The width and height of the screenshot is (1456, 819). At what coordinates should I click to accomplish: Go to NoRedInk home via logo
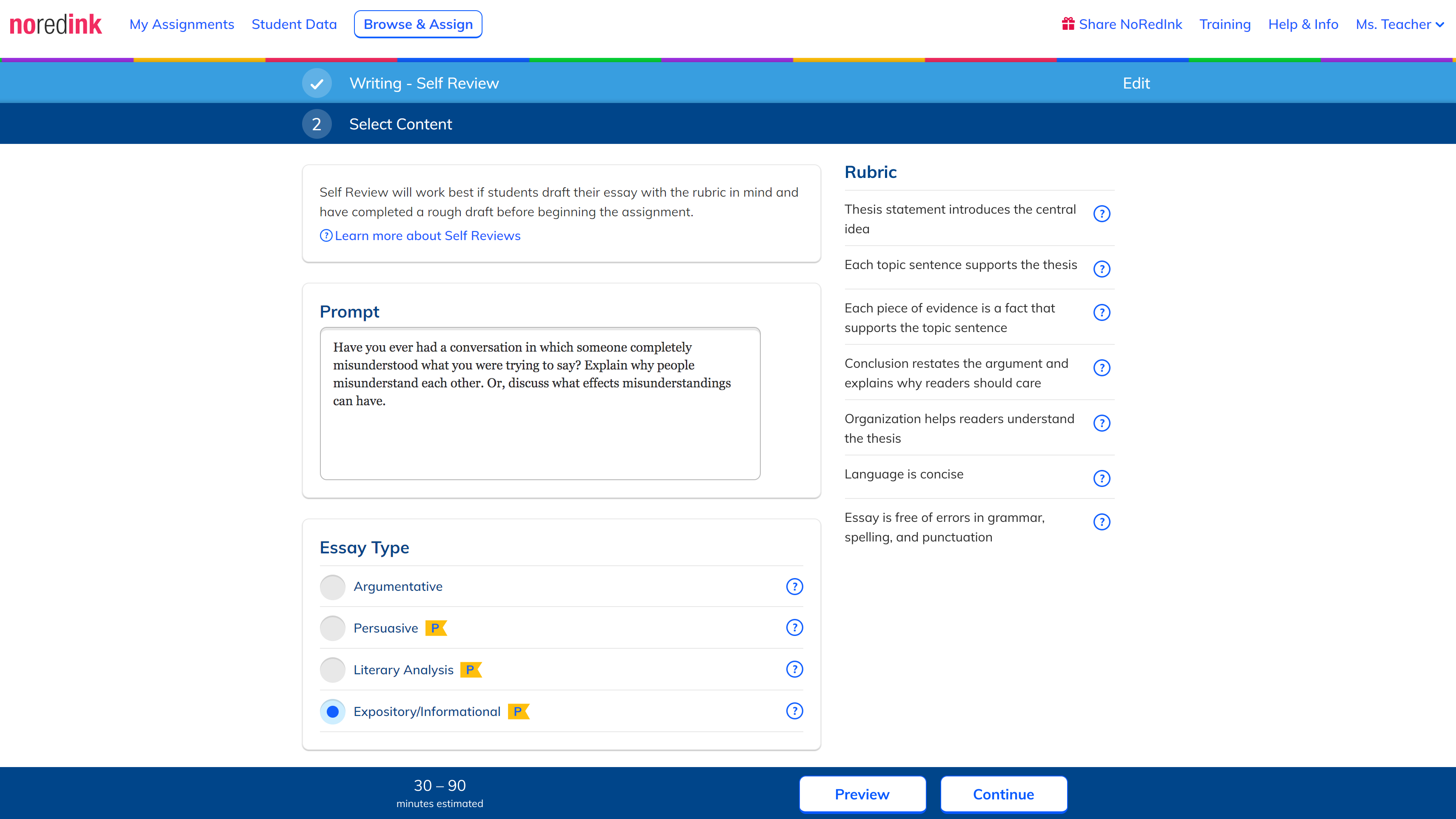[55, 24]
